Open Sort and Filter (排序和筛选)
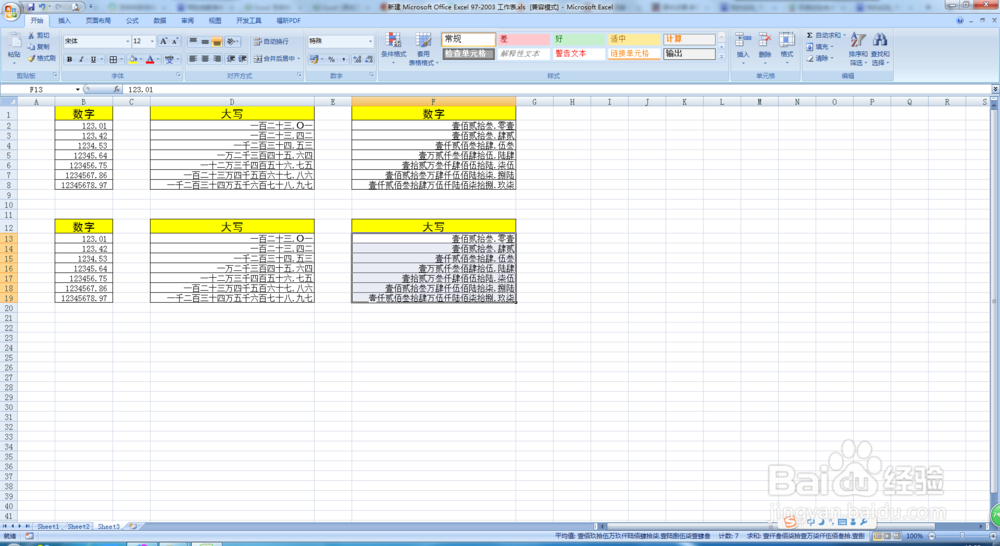 click(858, 49)
